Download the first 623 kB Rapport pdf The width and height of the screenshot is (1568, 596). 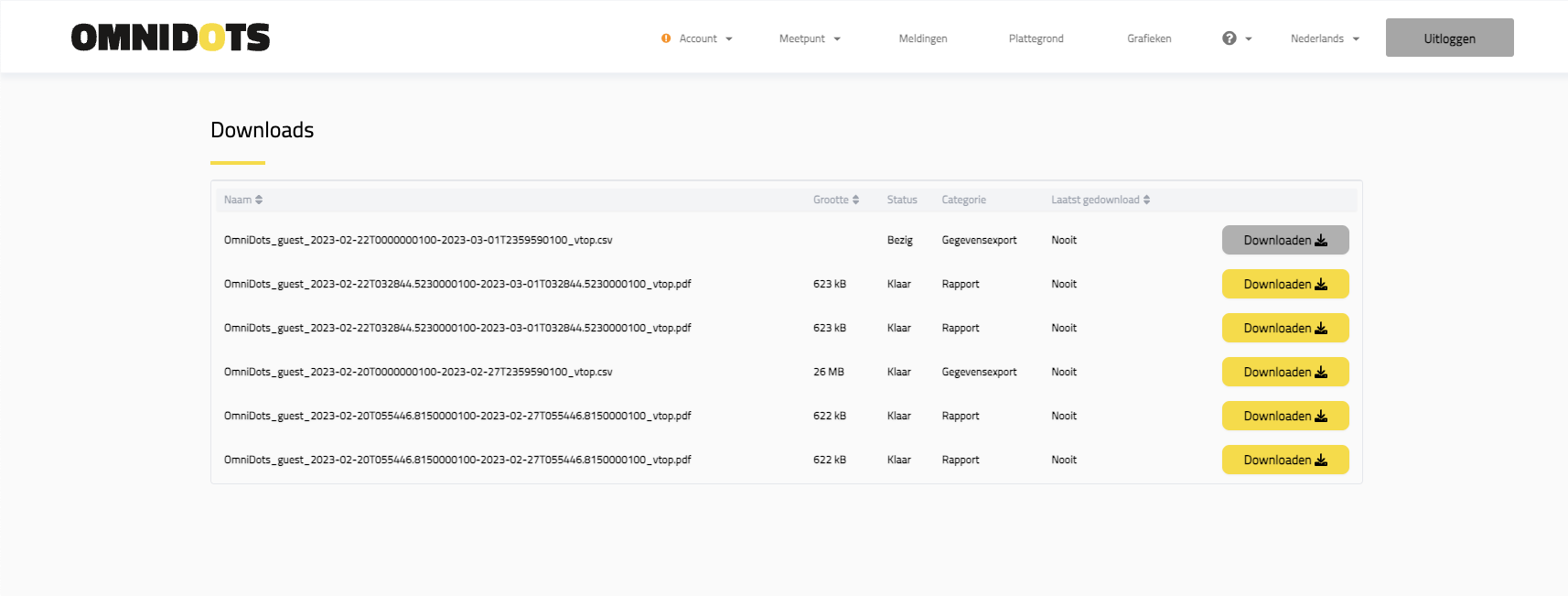(x=1284, y=284)
